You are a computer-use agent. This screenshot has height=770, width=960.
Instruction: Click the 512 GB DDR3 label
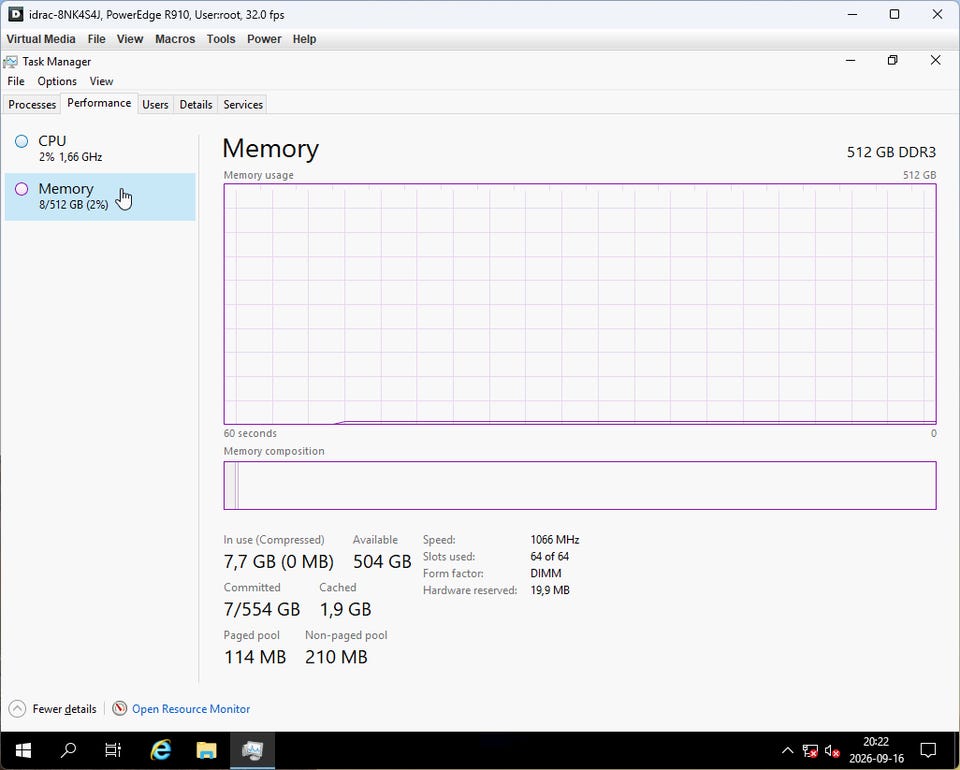(891, 152)
